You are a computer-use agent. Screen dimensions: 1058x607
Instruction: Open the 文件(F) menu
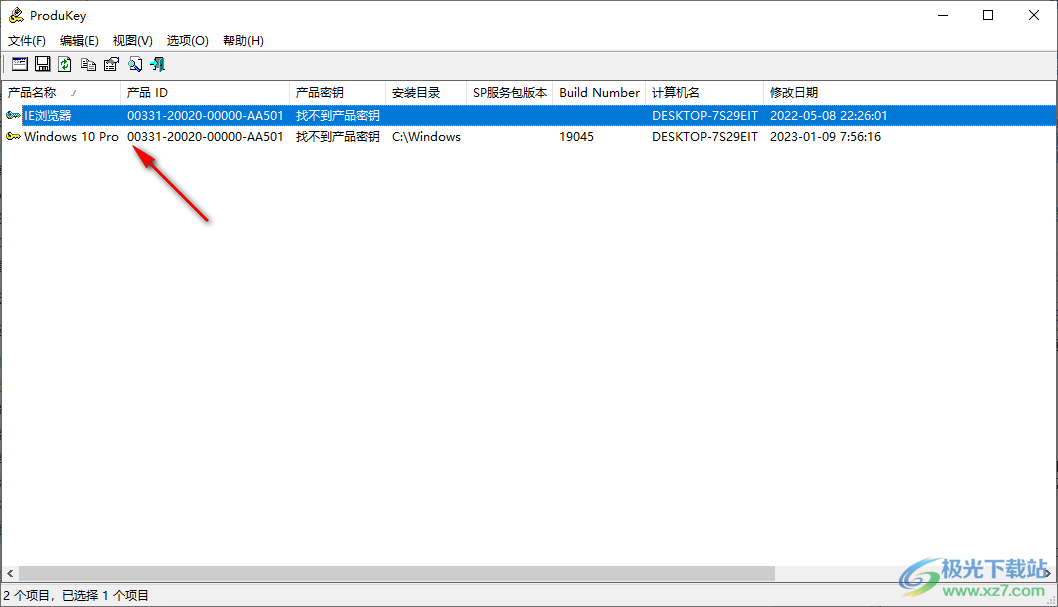click(x=27, y=40)
